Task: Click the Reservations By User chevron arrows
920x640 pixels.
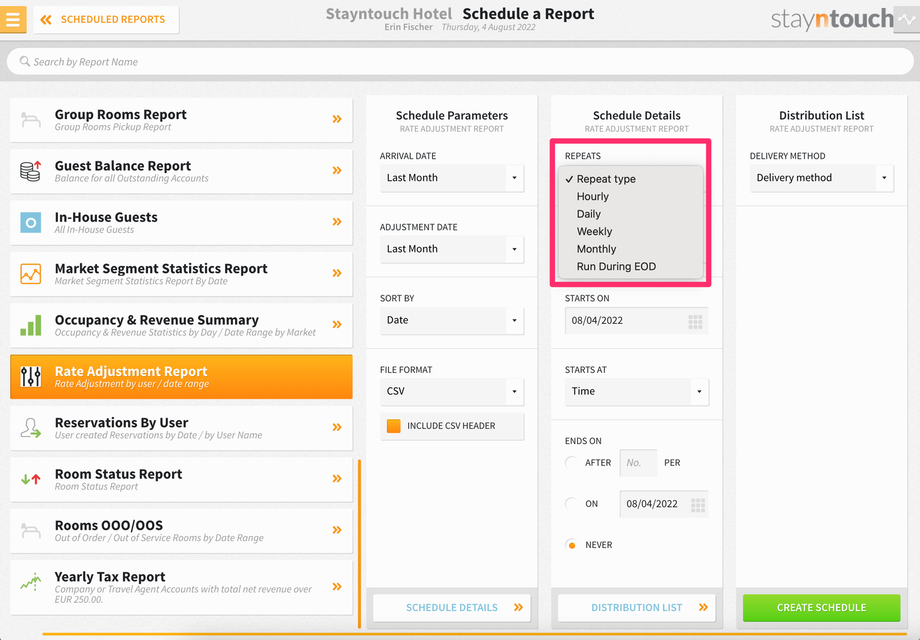Action: coord(337,427)
